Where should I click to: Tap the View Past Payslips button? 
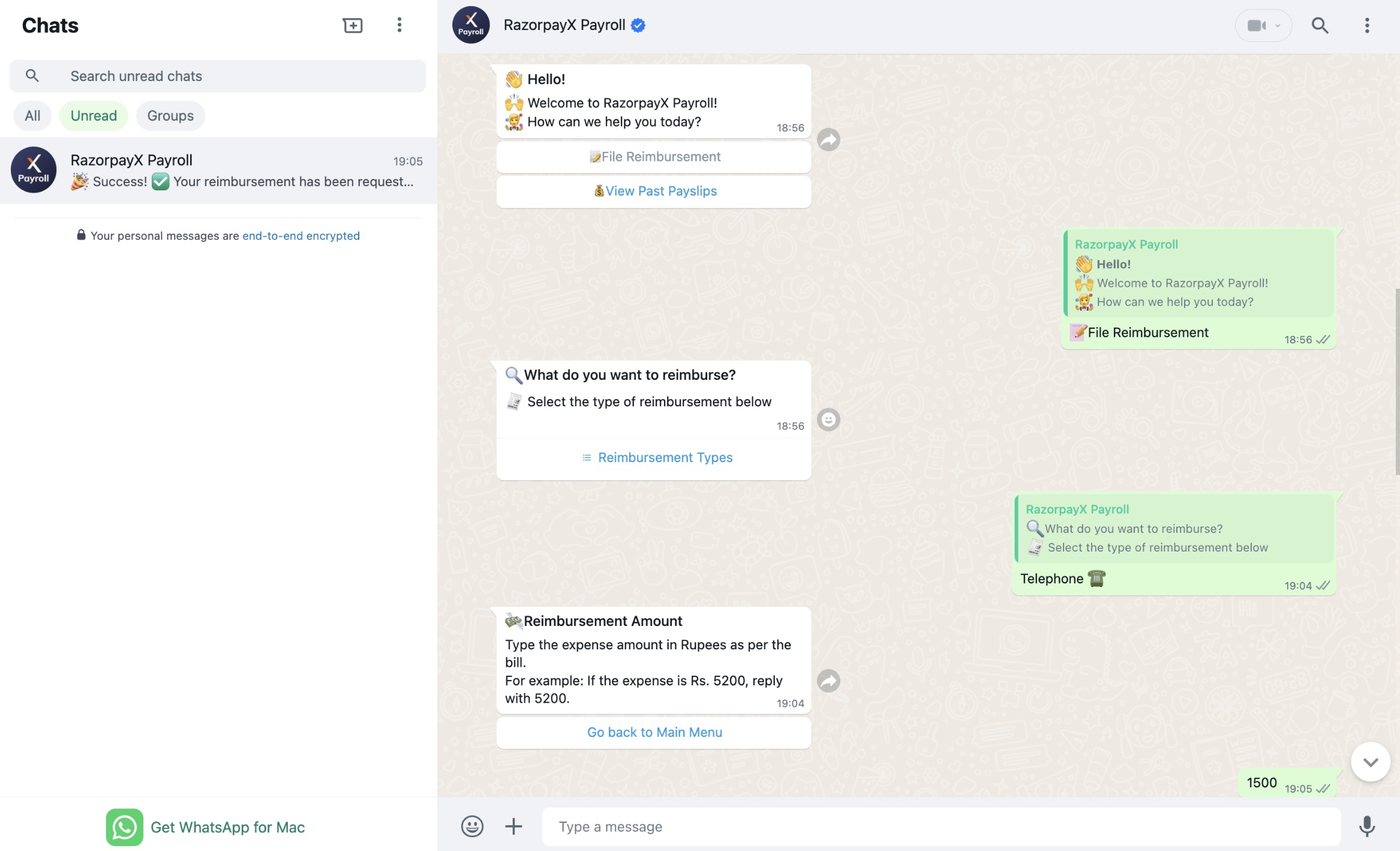654,191
